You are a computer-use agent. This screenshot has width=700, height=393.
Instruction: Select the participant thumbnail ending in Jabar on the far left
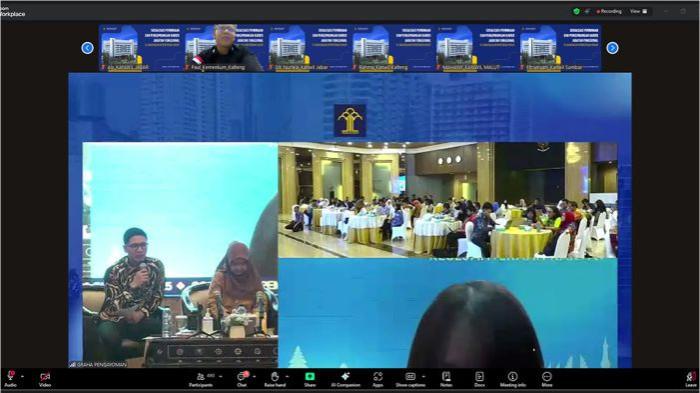tap(141, 48)
